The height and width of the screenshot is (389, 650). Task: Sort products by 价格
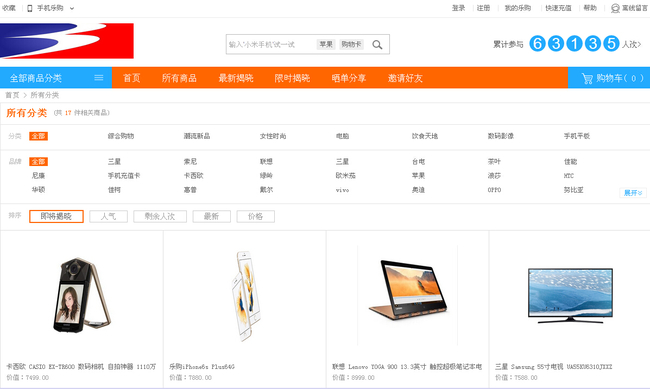255,216
